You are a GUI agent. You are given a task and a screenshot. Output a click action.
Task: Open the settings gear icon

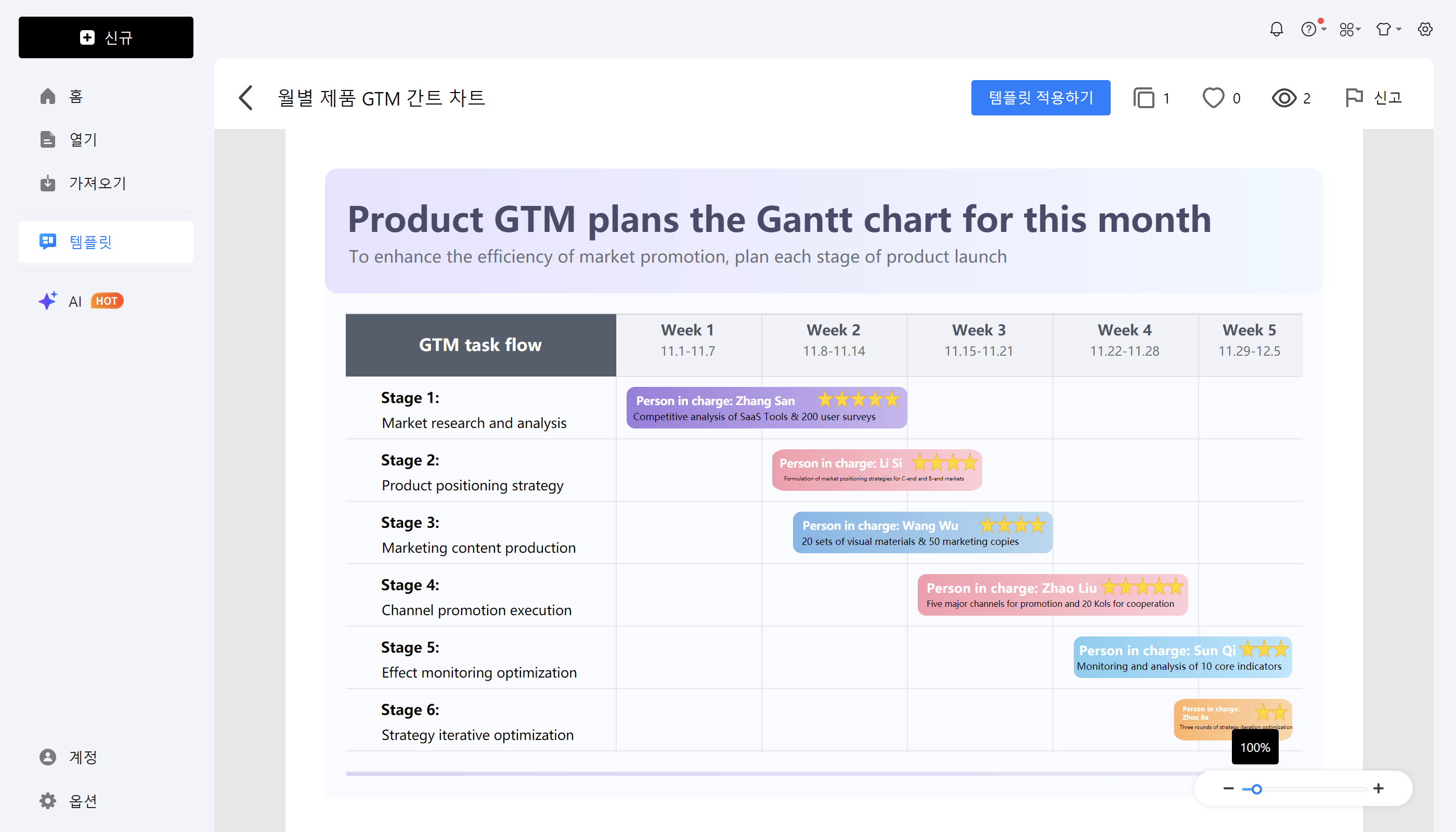(1425, 29)
